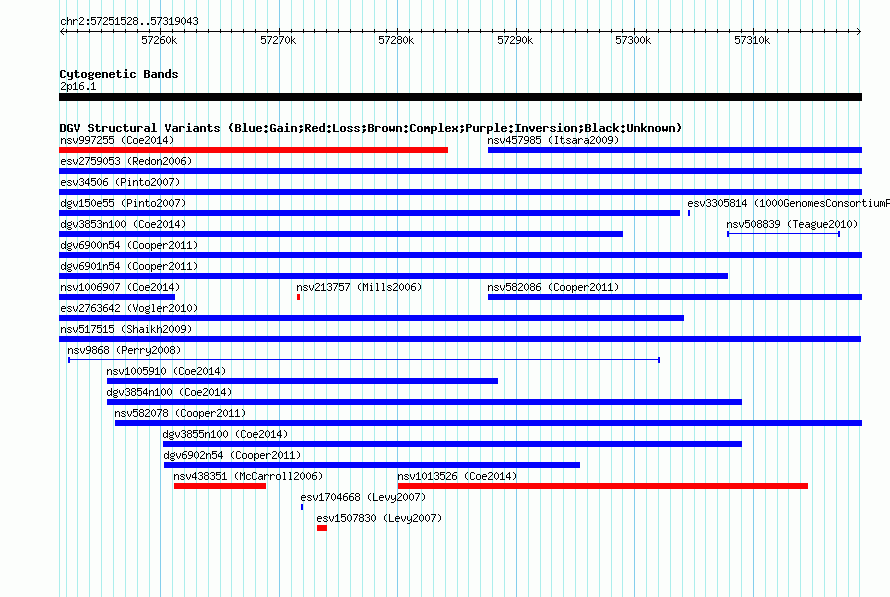Click the nsv9868 (Perry2008) label
Image resolution: width=890 pixels, height=597 pixels.
(x=124, y=350)
